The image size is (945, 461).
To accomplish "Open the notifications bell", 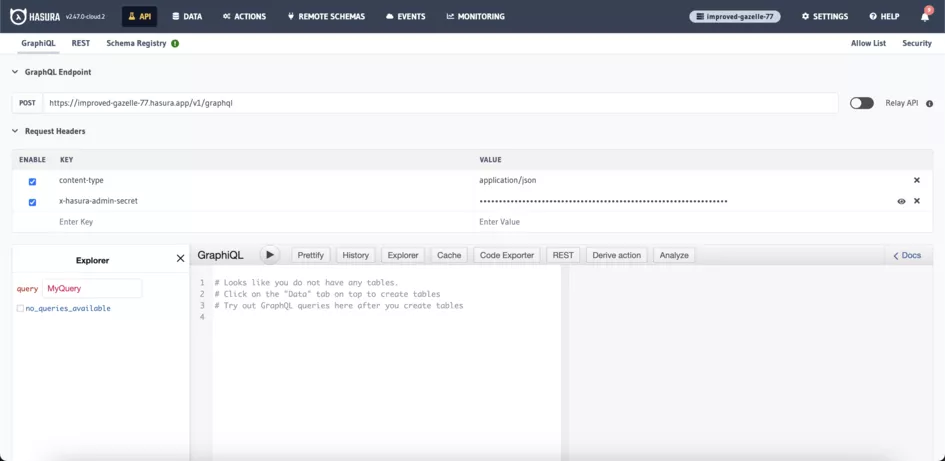I will [925, 17].
